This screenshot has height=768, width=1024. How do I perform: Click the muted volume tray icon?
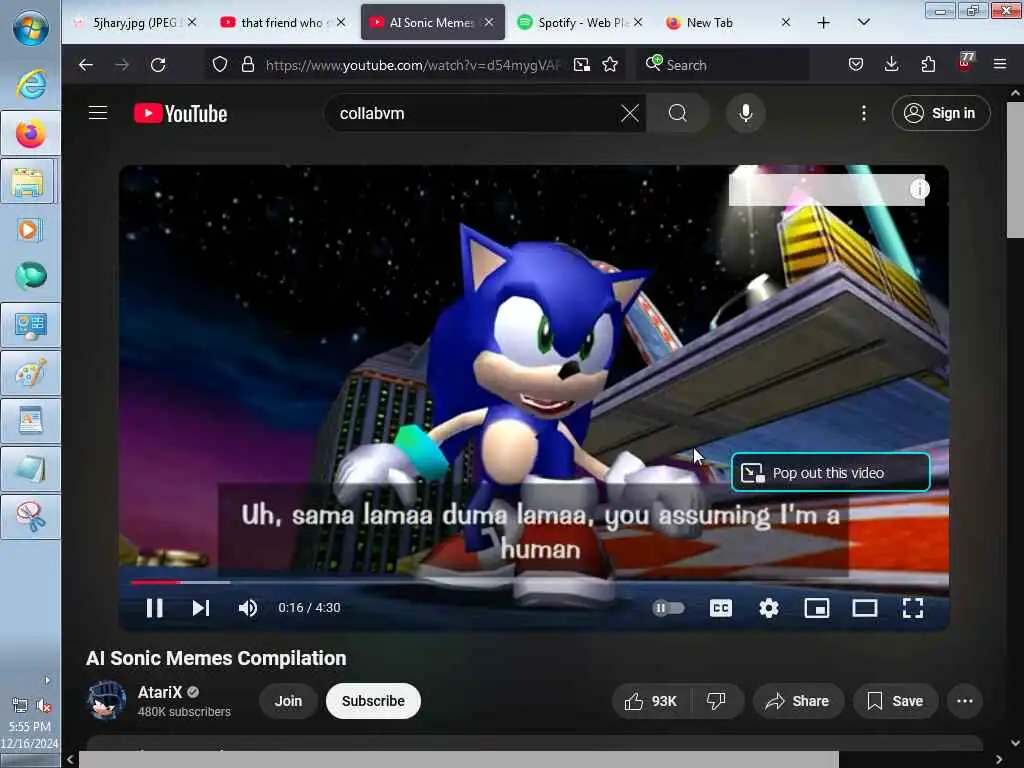pos(44,706)
